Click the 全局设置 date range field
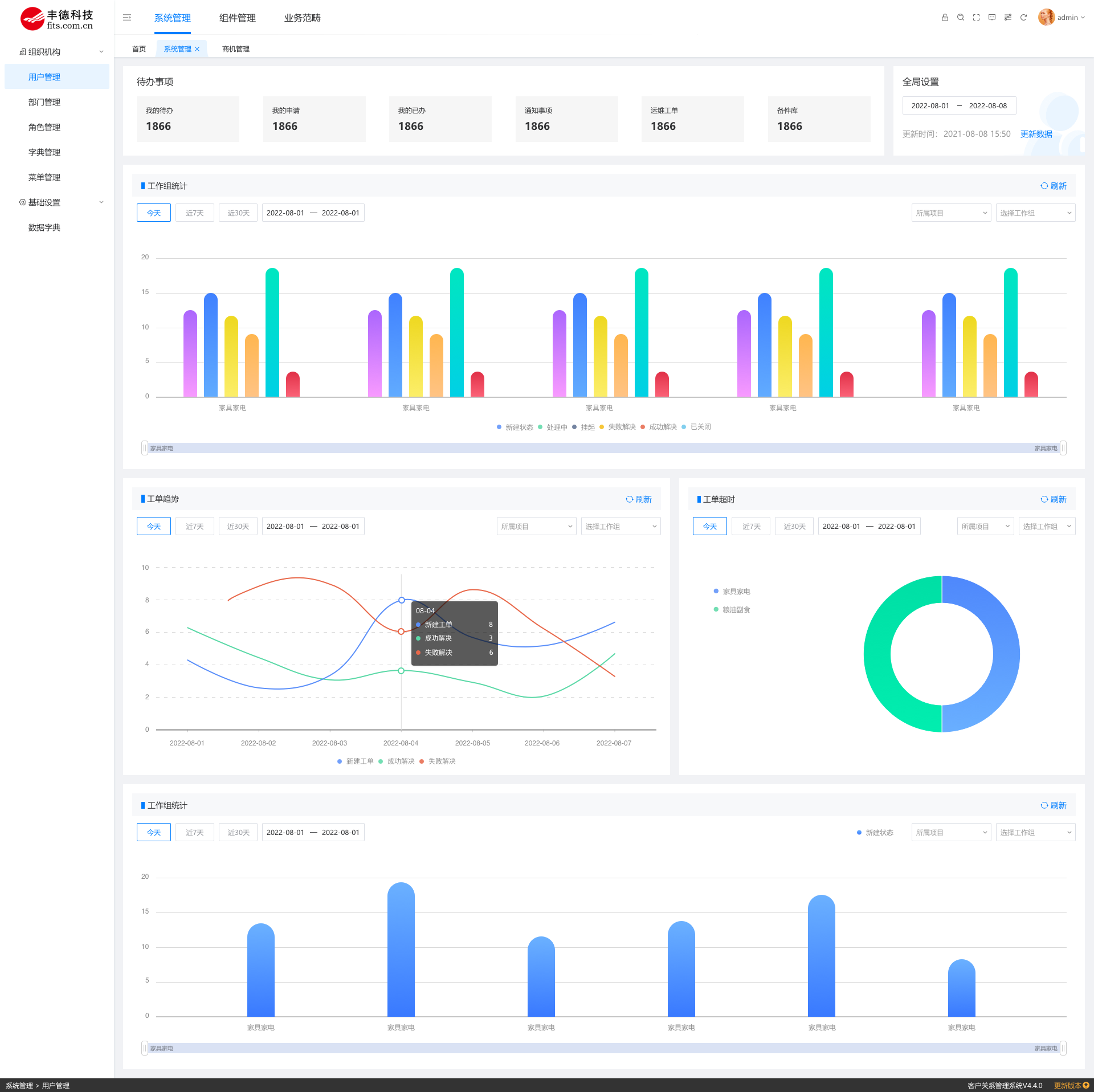Image resolution: width=1094 pixels, height=1092 pixels. pos(959,105)
